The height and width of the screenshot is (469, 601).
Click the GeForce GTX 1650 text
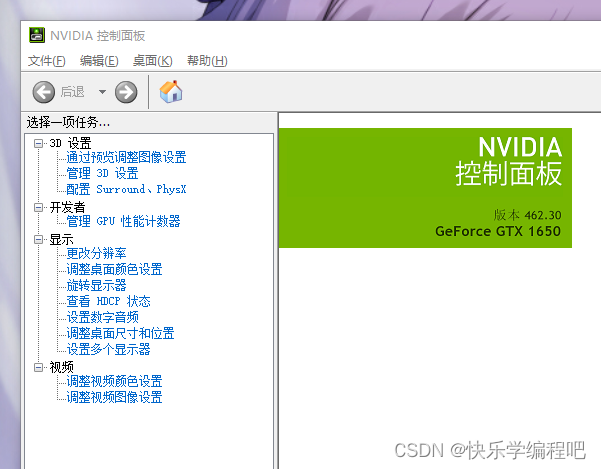[498, 231]
